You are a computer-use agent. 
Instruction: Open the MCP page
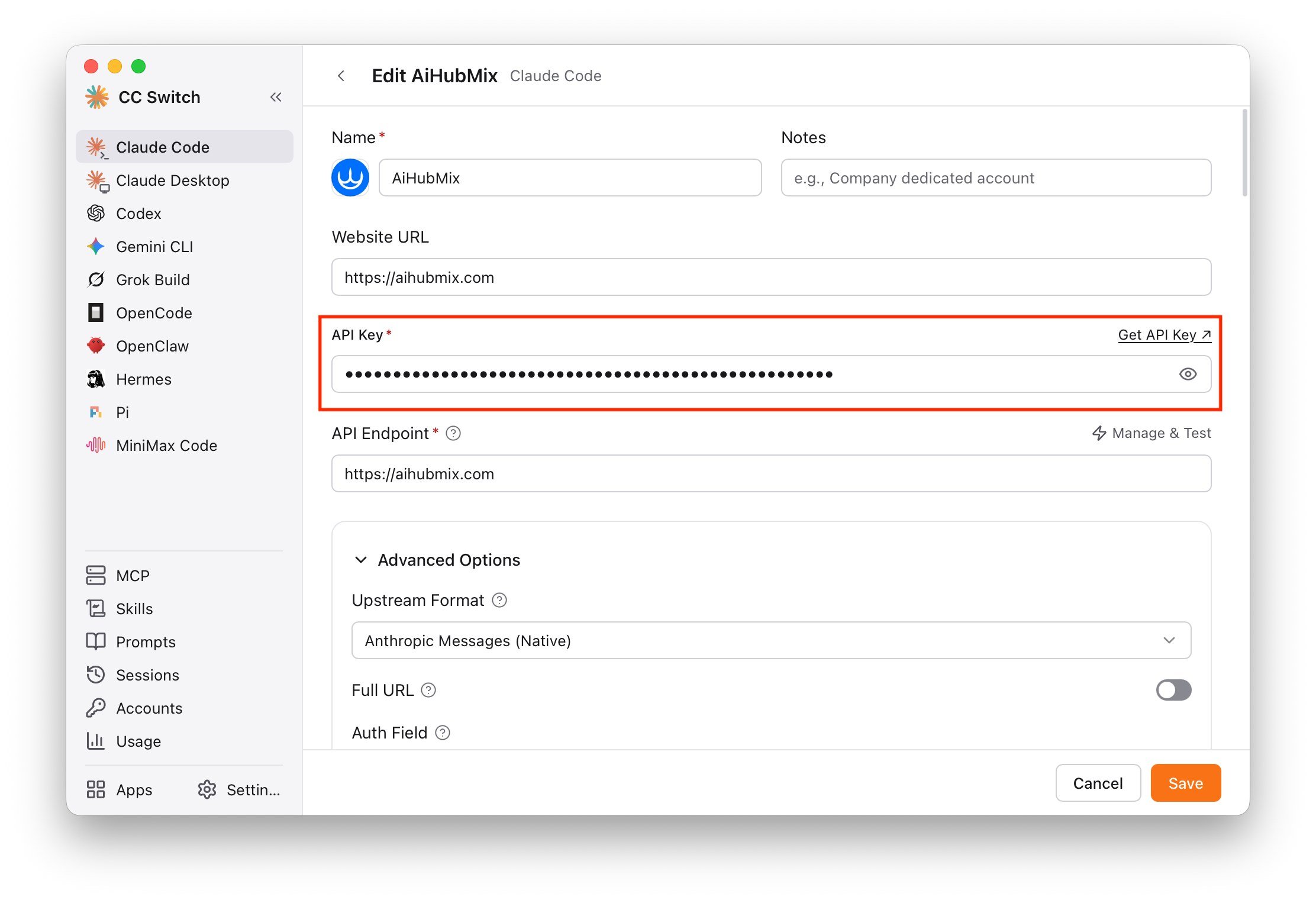(185, 575)
